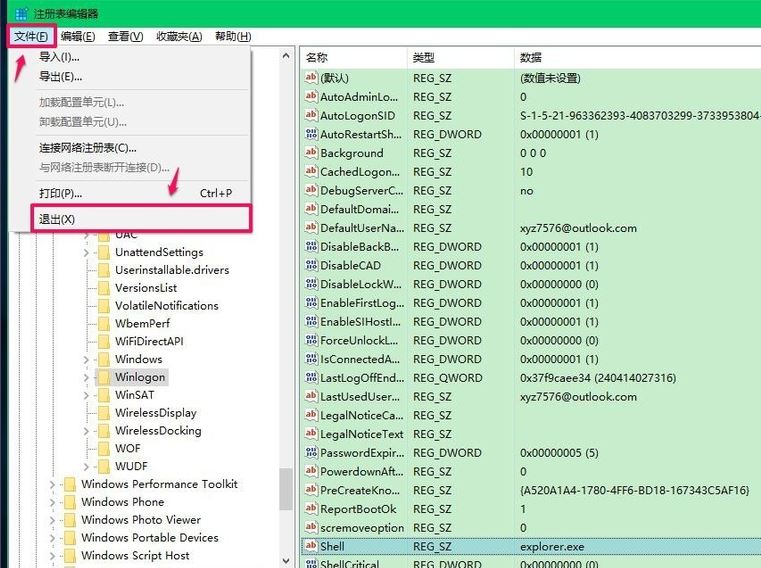Click tree pane scrollbar down arrow
The height and width of the screenshot is (568, 761).
click(286, 561)
